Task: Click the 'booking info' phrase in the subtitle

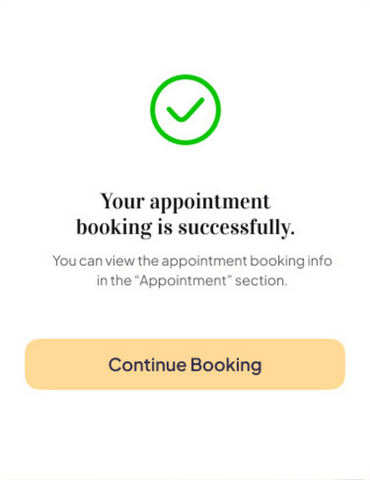Action: pyautogui.click(x=291, y=261)
